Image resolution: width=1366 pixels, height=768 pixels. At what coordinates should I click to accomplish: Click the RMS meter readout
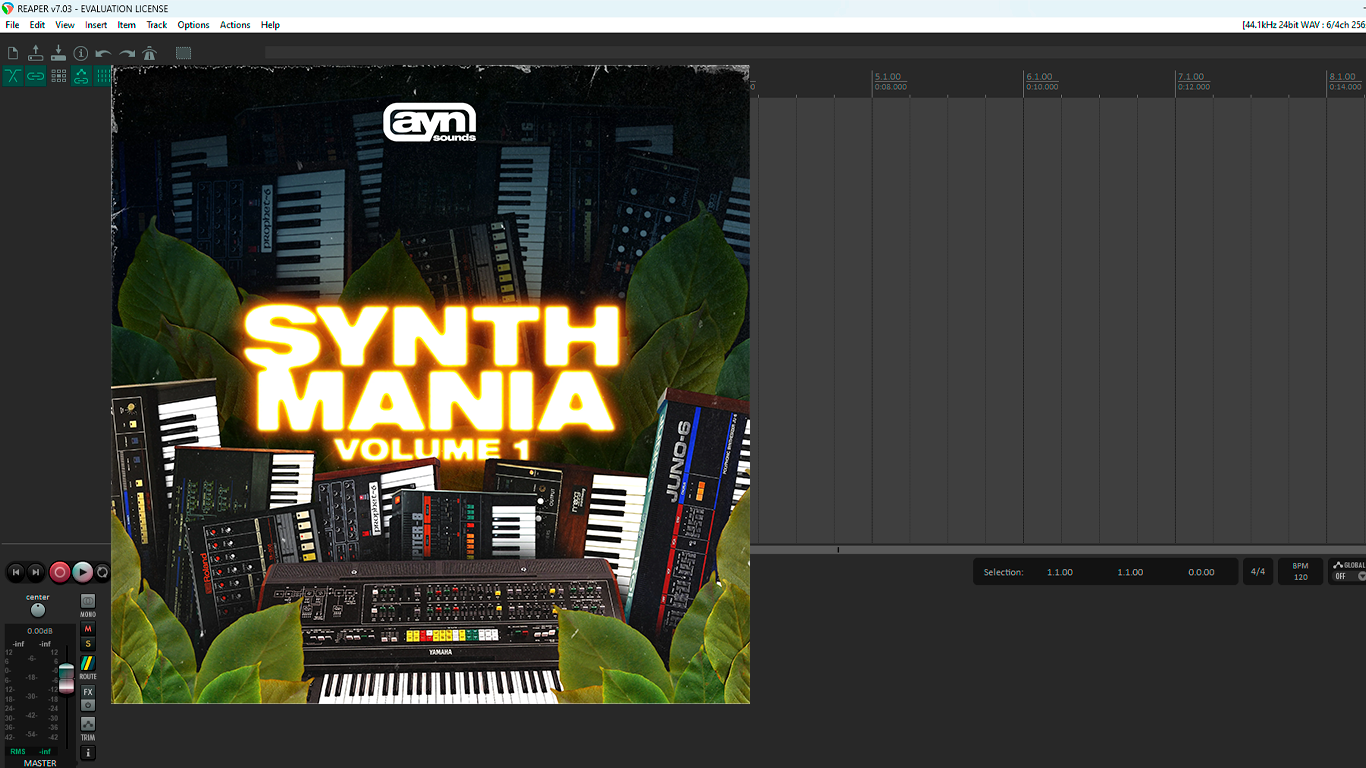pyautogui.click(x=30, y=751)
